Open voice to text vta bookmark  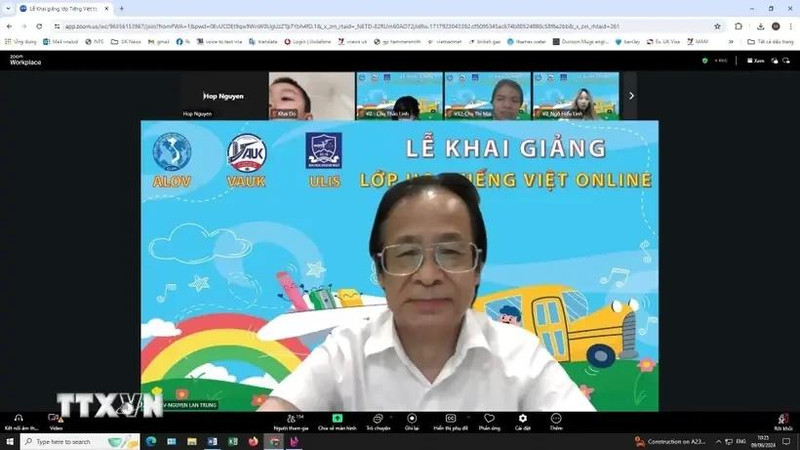[219, 42]
